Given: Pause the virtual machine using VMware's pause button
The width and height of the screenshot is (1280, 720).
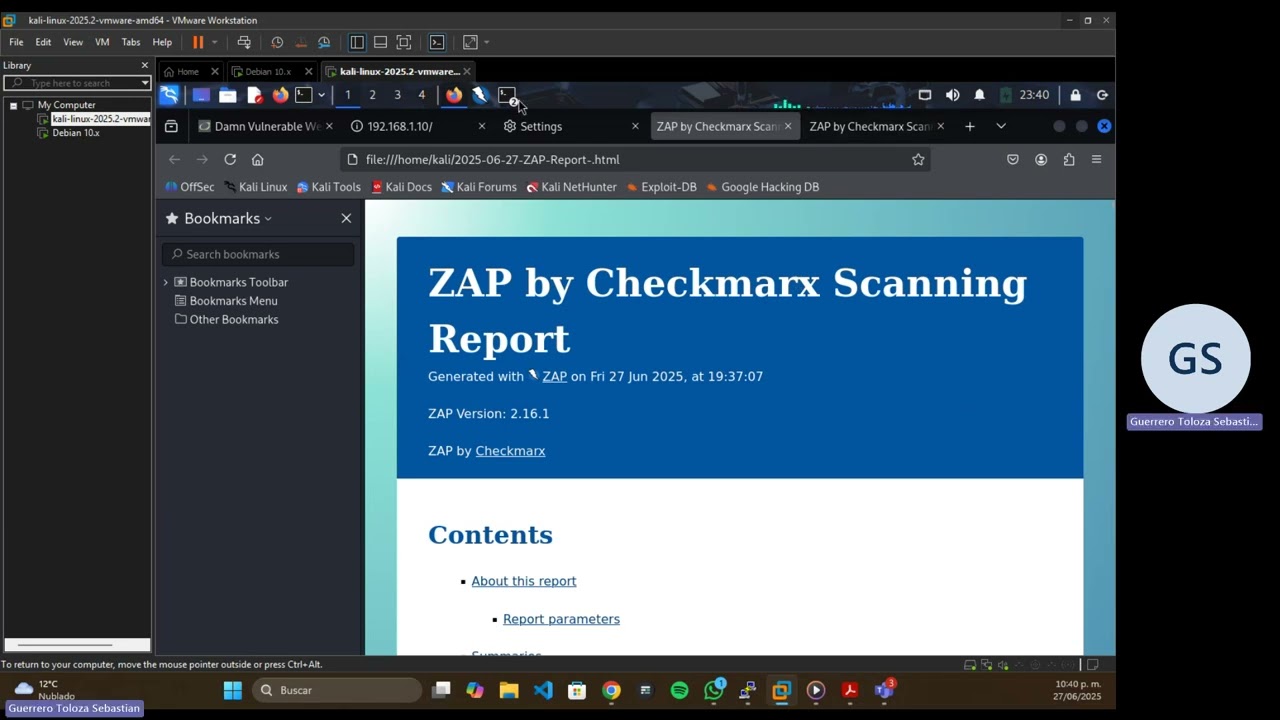Looking at the screenshot, I should click(198, 42).
